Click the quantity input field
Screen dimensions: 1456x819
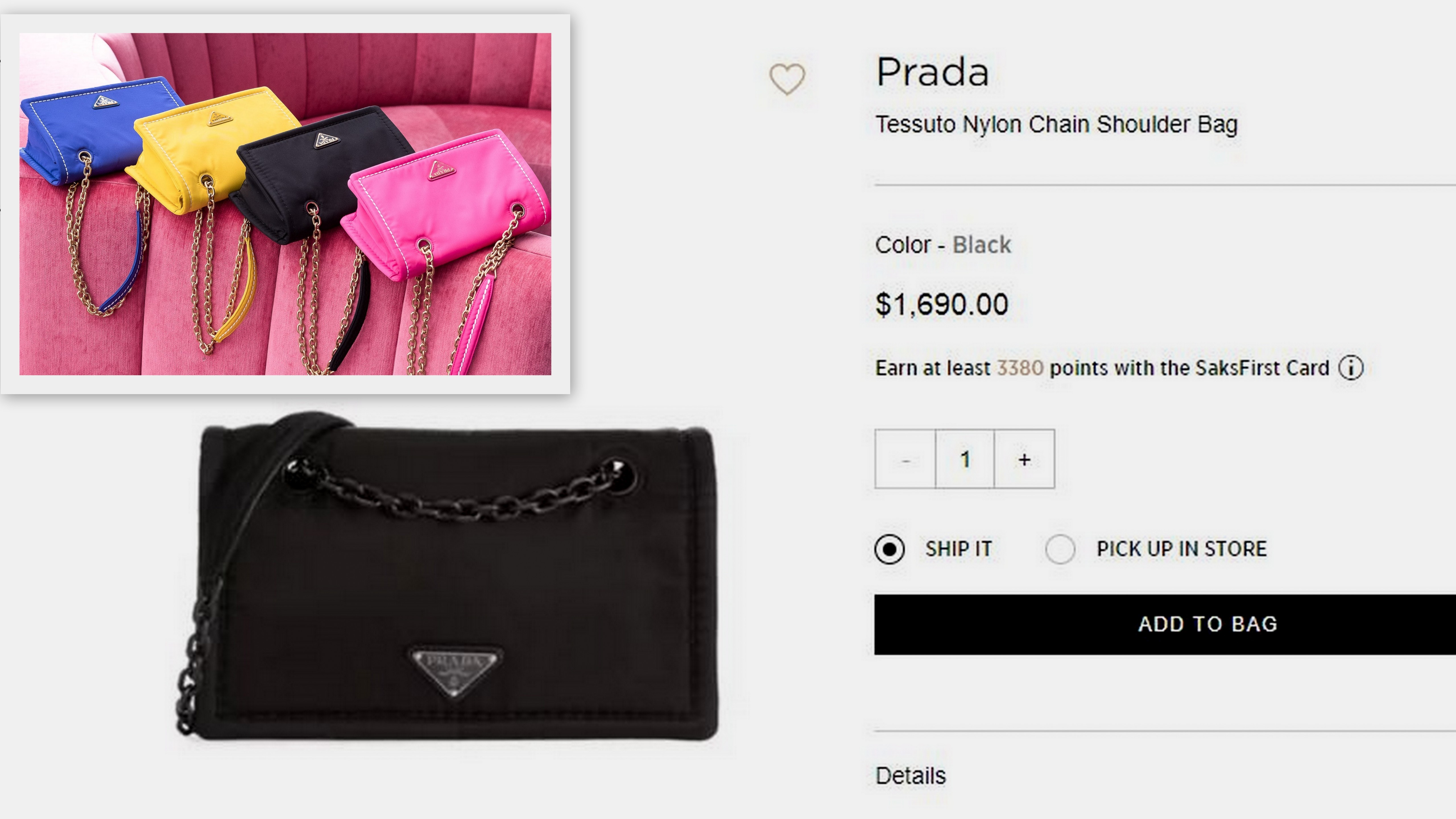(x=965, y=460)
